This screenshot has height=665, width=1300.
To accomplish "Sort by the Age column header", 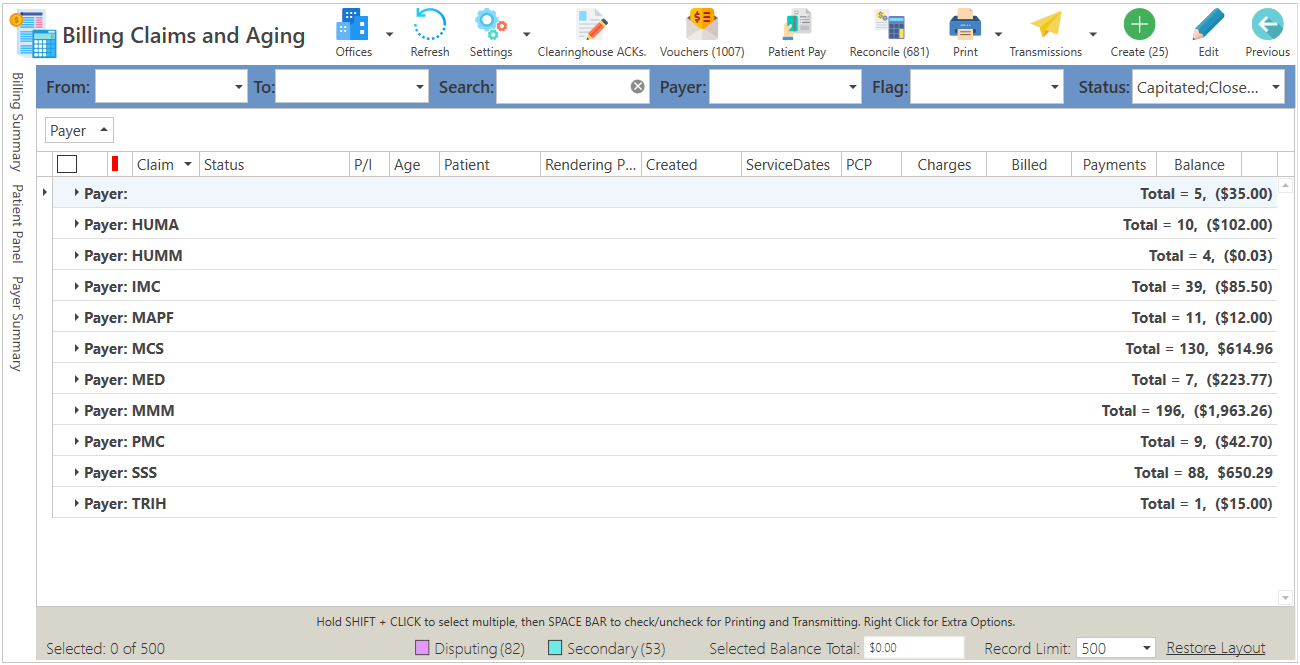I will pos(415,165).
